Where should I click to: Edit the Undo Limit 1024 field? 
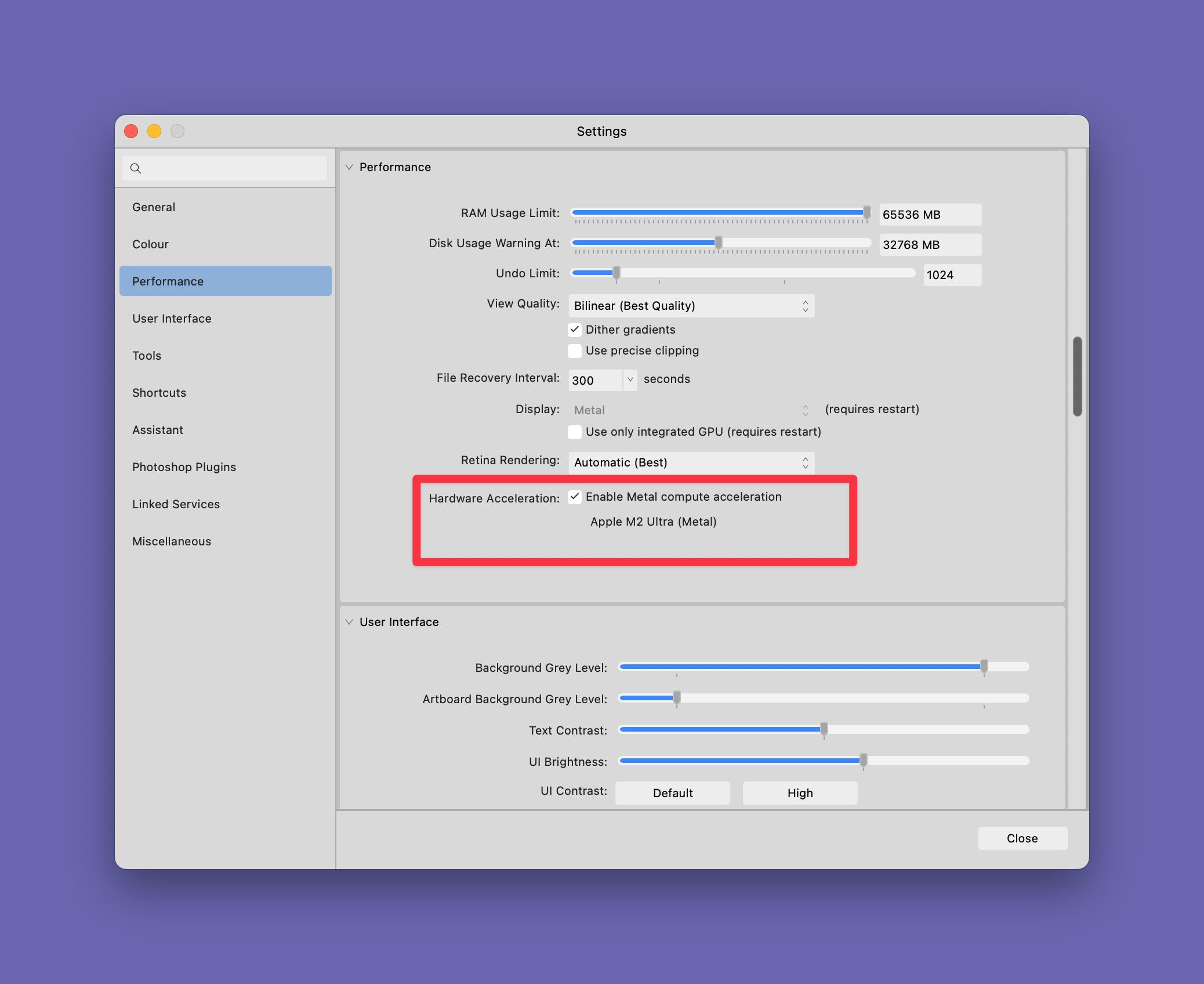pyautogui.click(x=952, y=275)
